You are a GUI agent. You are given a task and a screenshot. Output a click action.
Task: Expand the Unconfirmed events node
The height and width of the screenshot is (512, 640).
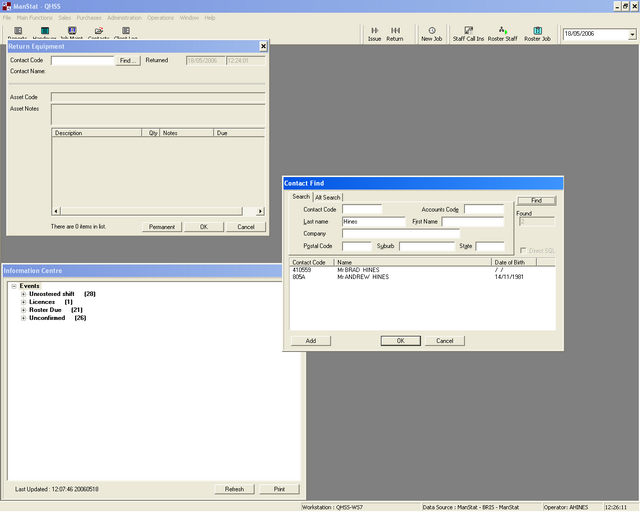(23, 318)
